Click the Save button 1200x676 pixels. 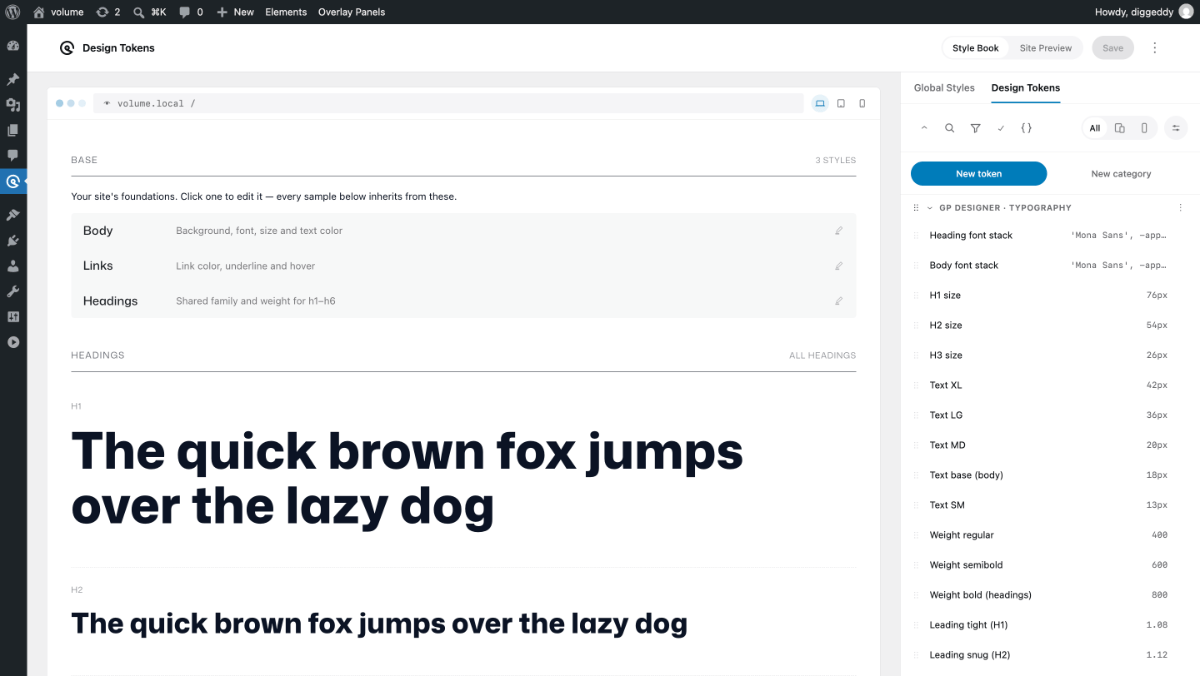[1113, 48]
